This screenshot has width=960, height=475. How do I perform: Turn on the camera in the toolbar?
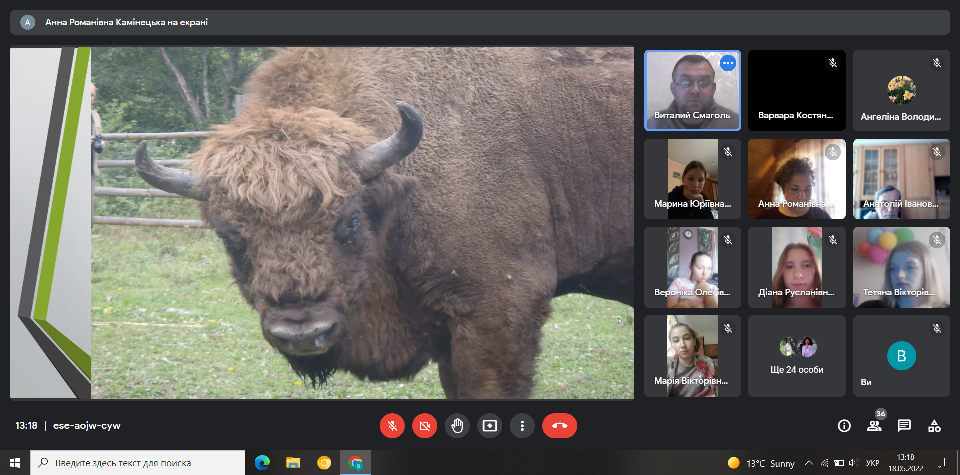point(425,425)
